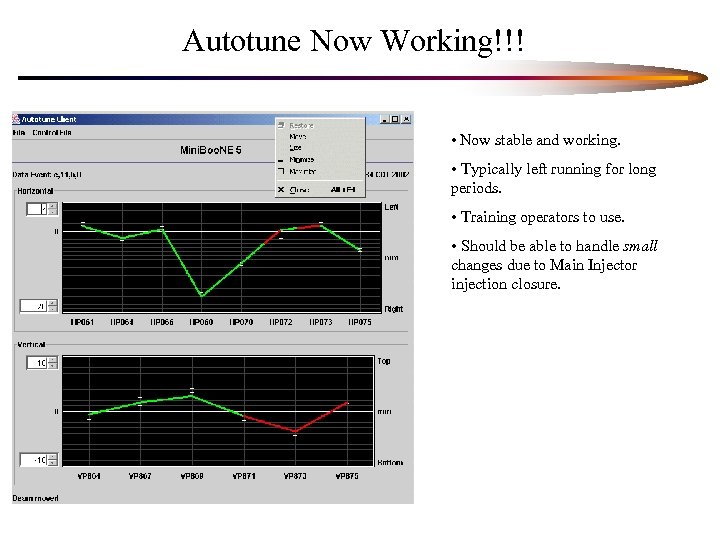
Task: Increase the Horizontal upper limit with up arrow
Action: [53, 206]
